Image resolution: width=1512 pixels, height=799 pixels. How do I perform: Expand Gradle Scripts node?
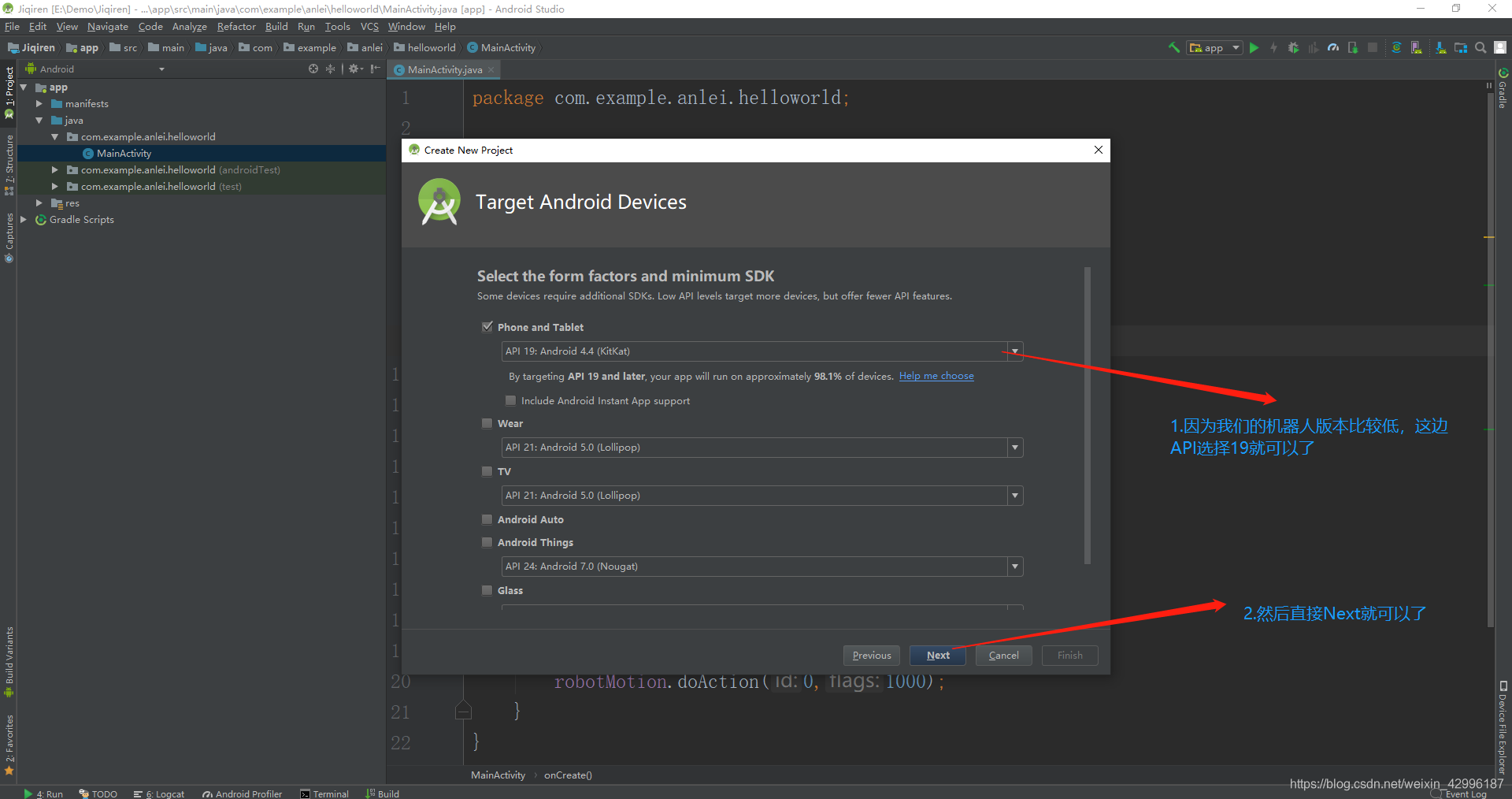(23, 219)
